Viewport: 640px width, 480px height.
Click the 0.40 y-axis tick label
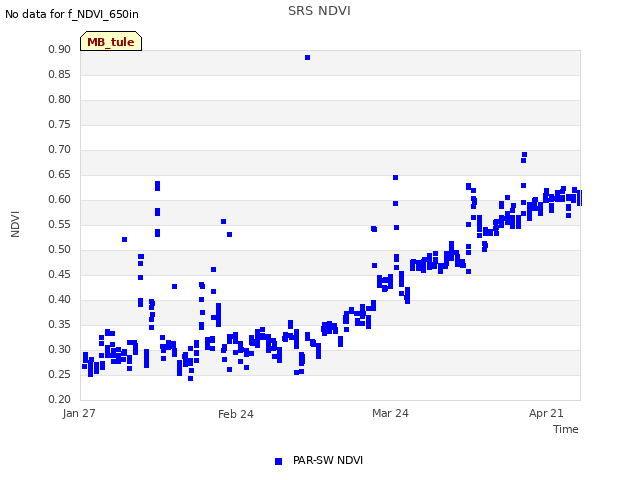[x=60, y=299]
